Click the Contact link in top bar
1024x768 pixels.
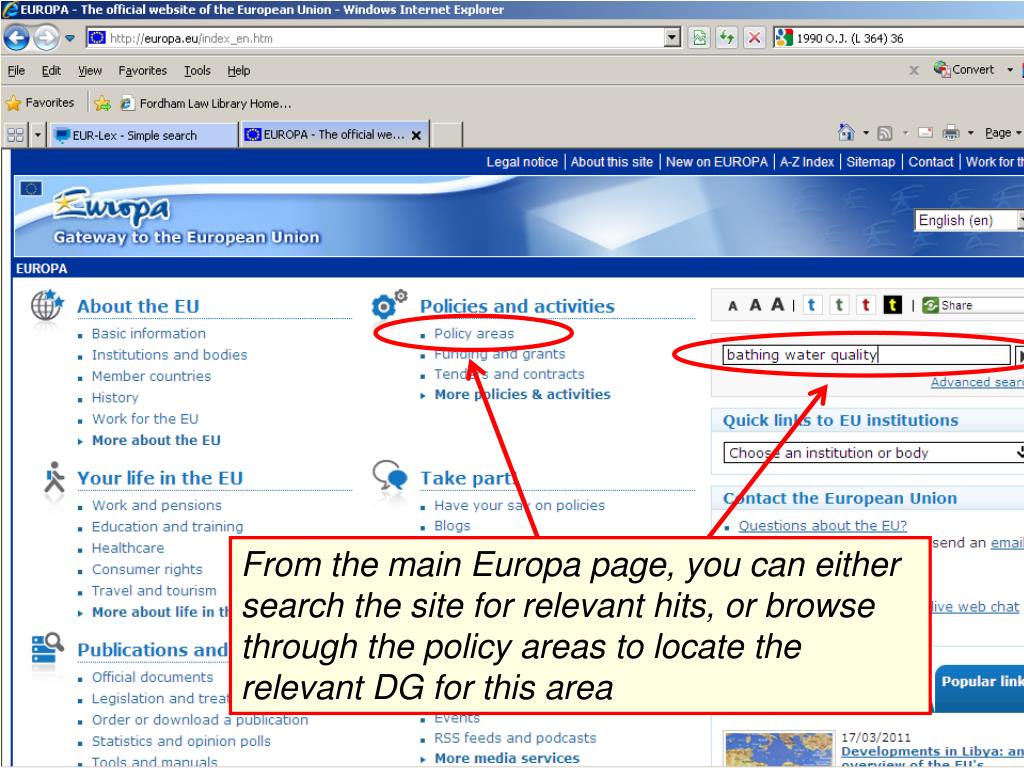coord(931,162)
